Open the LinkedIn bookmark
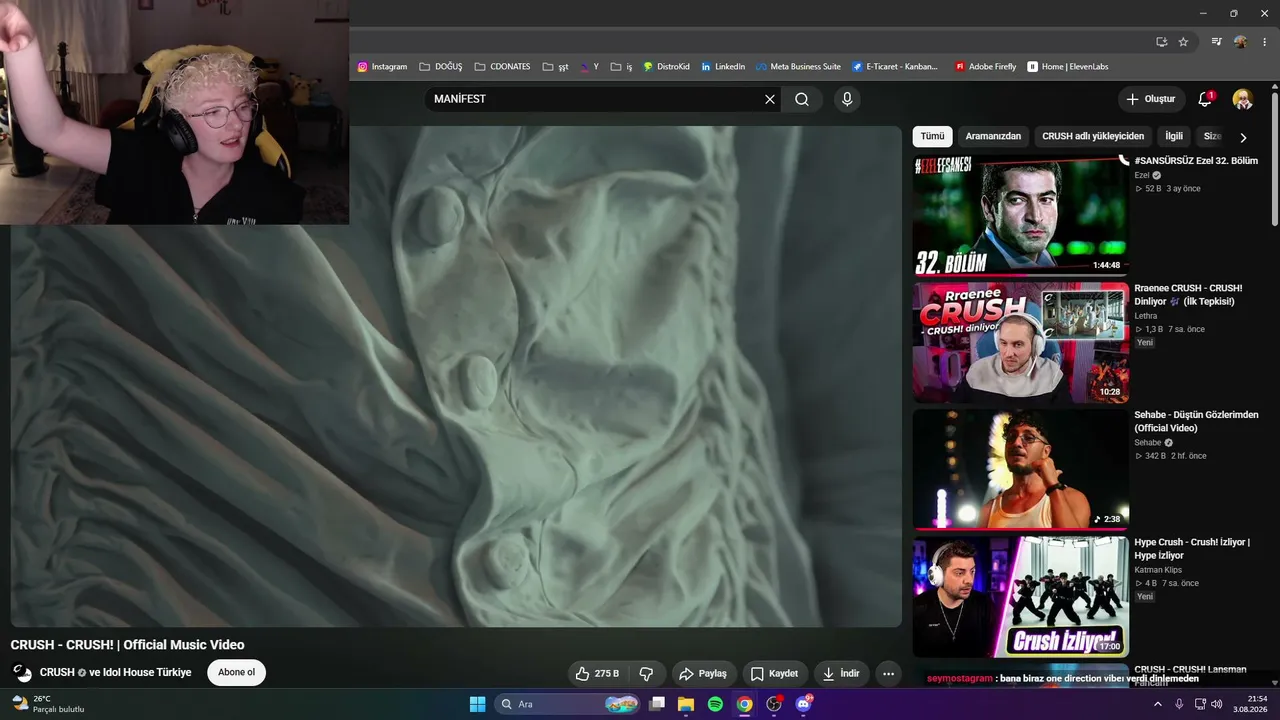The height and width of the screenshot is (720, 1280). click(723, 67)
